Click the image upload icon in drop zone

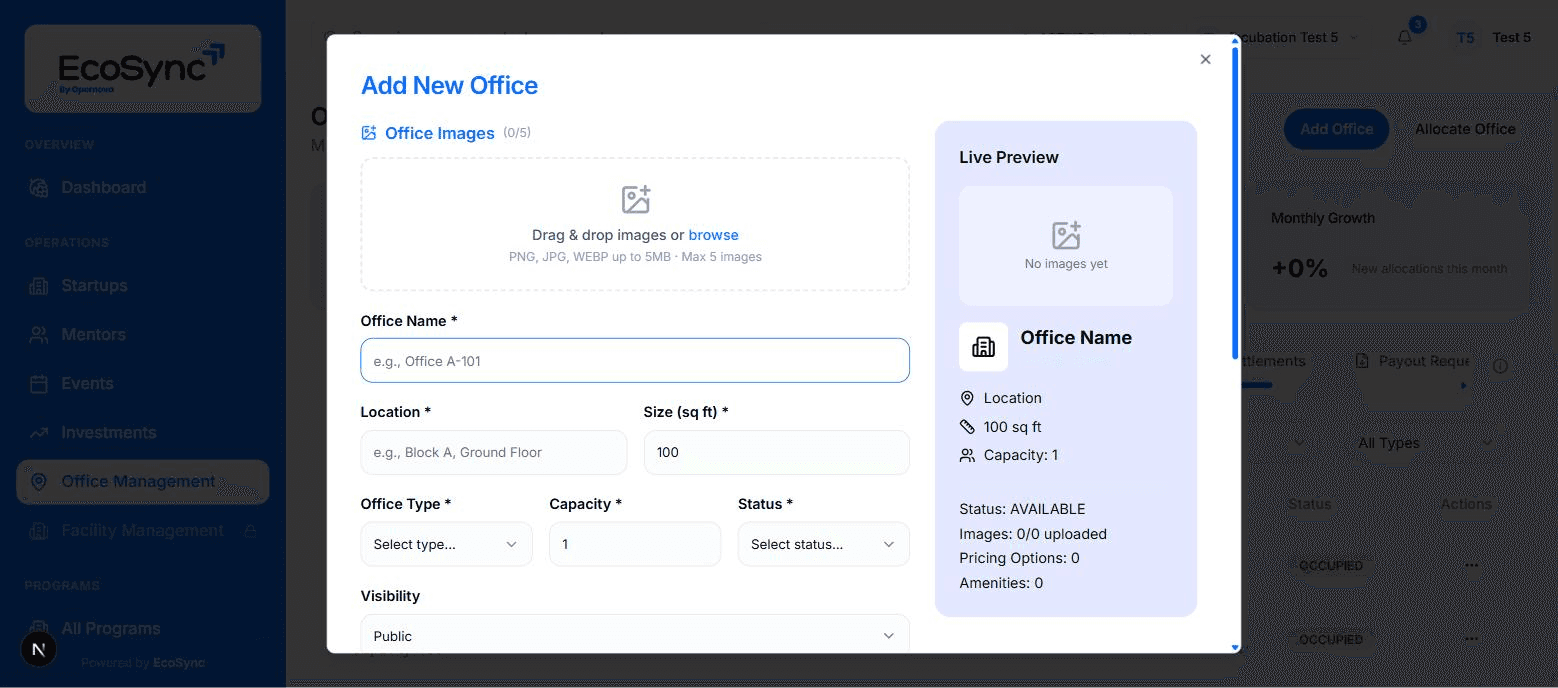point(636,199)
